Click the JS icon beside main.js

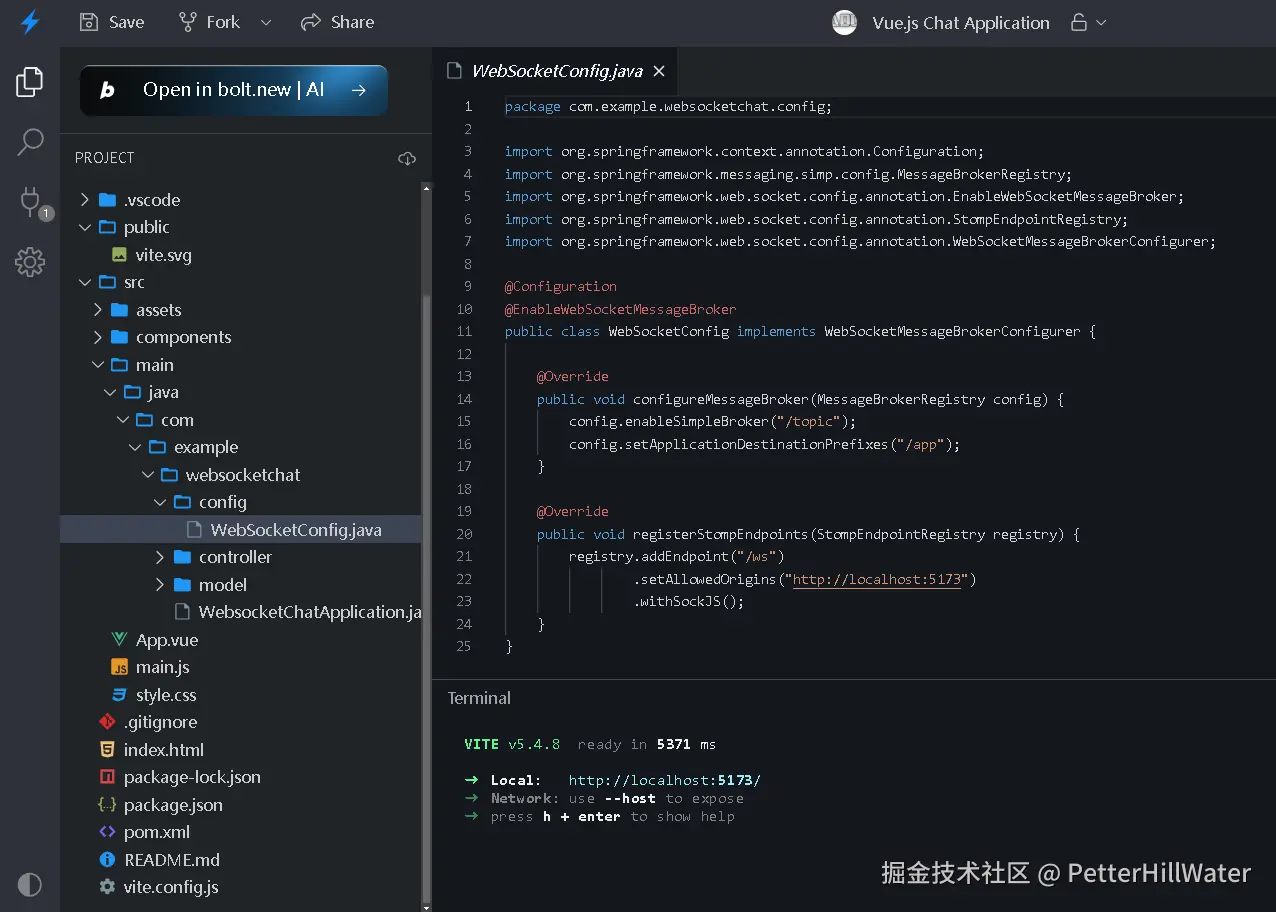click(120, 667)
